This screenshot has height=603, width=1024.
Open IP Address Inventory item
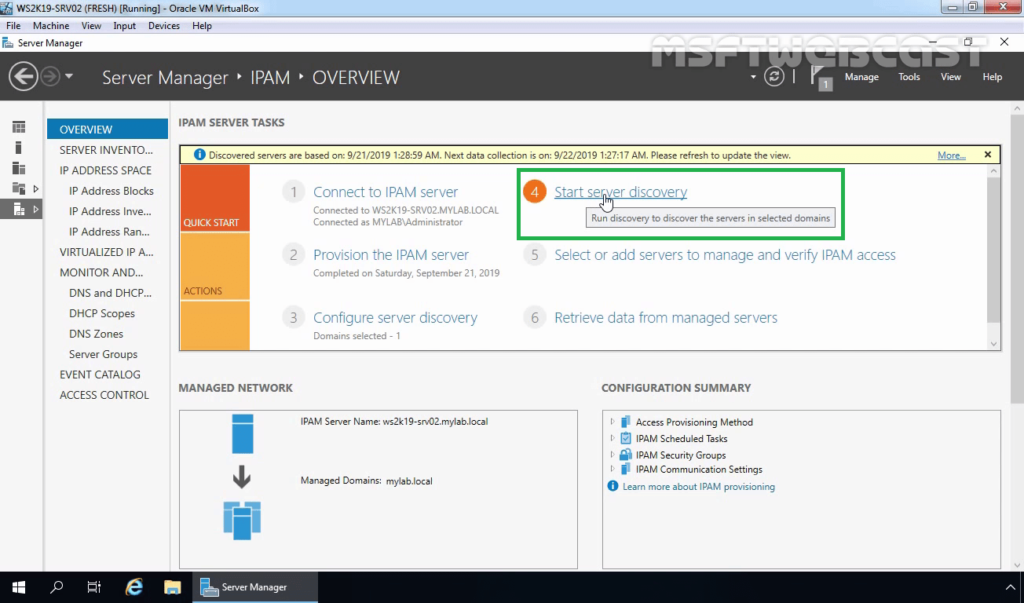(110, 211)
